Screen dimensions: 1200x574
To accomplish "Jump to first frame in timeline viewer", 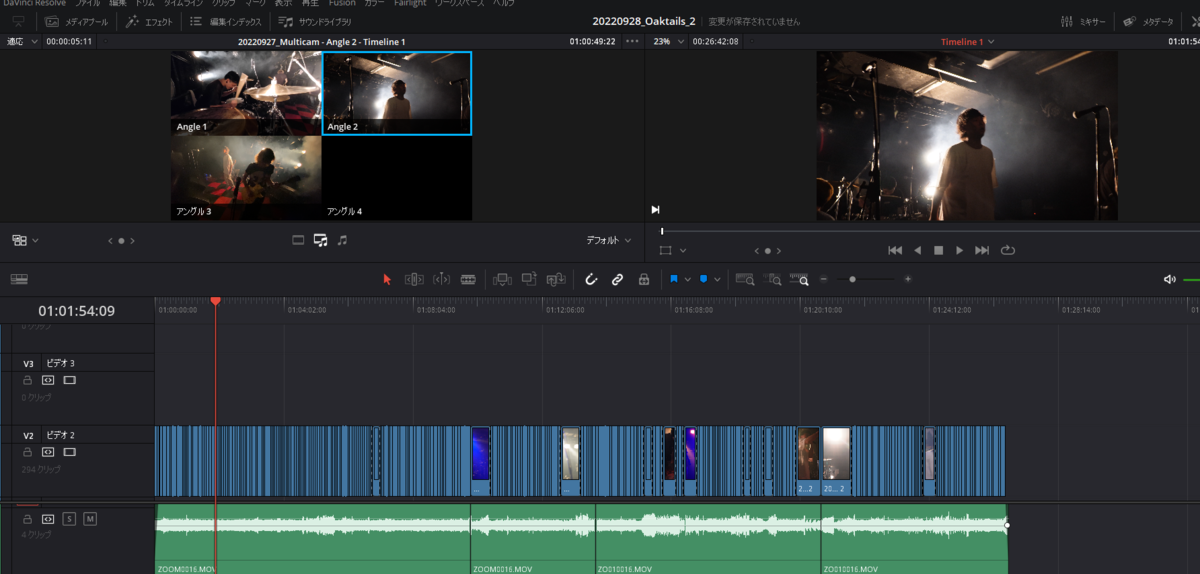I will (895, 250).
